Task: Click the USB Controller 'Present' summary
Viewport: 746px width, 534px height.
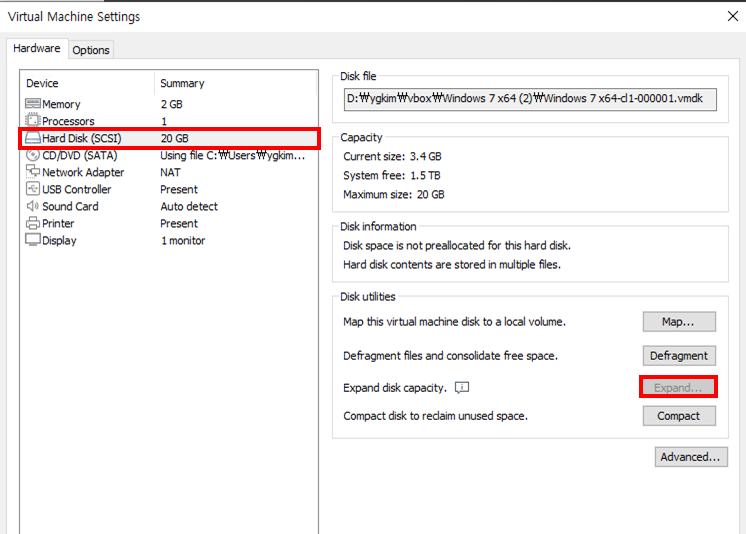Action: pyautogui.click(x=179, y=189)
